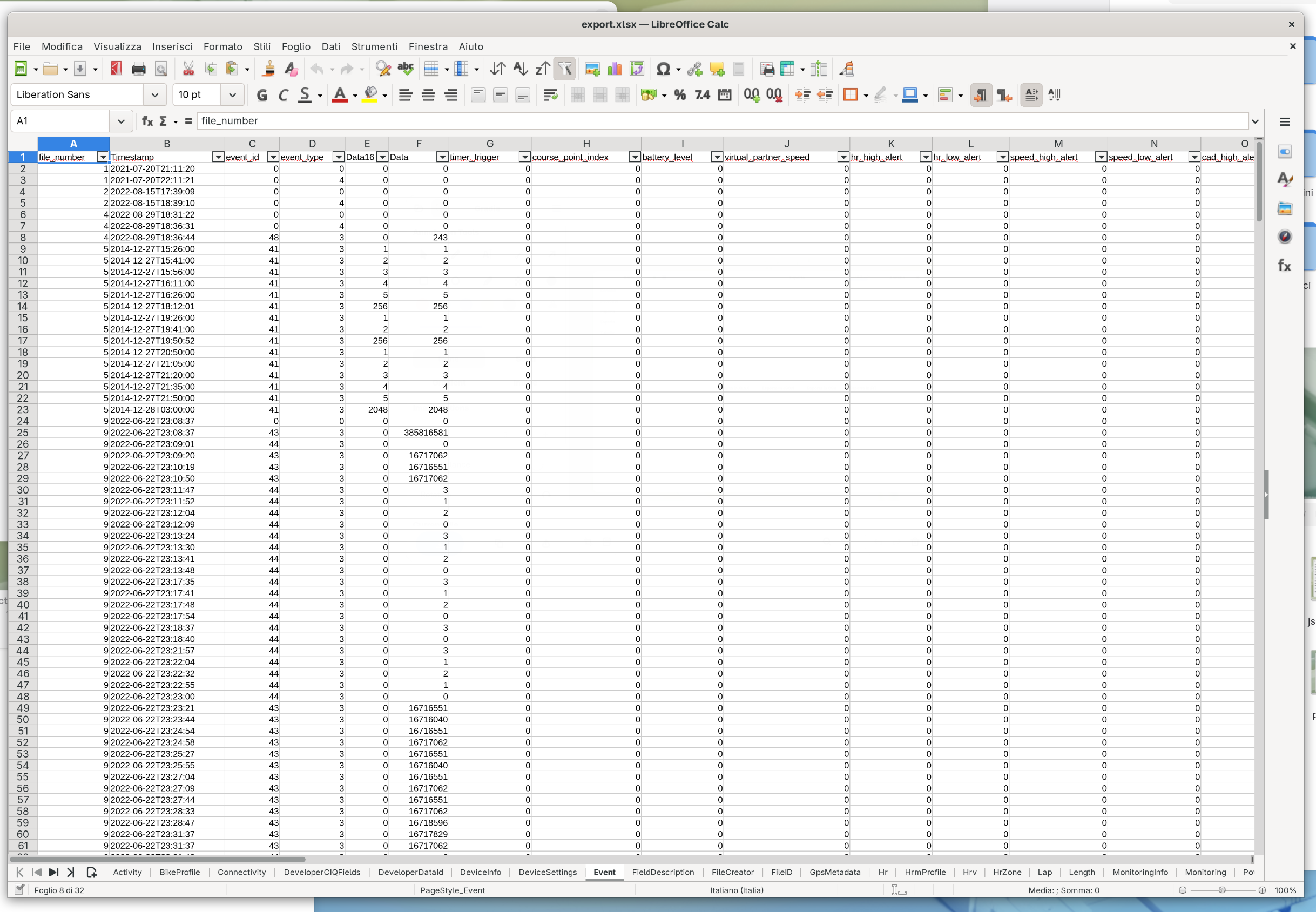Click the Spelling check abc icon
The height and width of the screenshot is (912, 1316).
(x=405, y=69)
